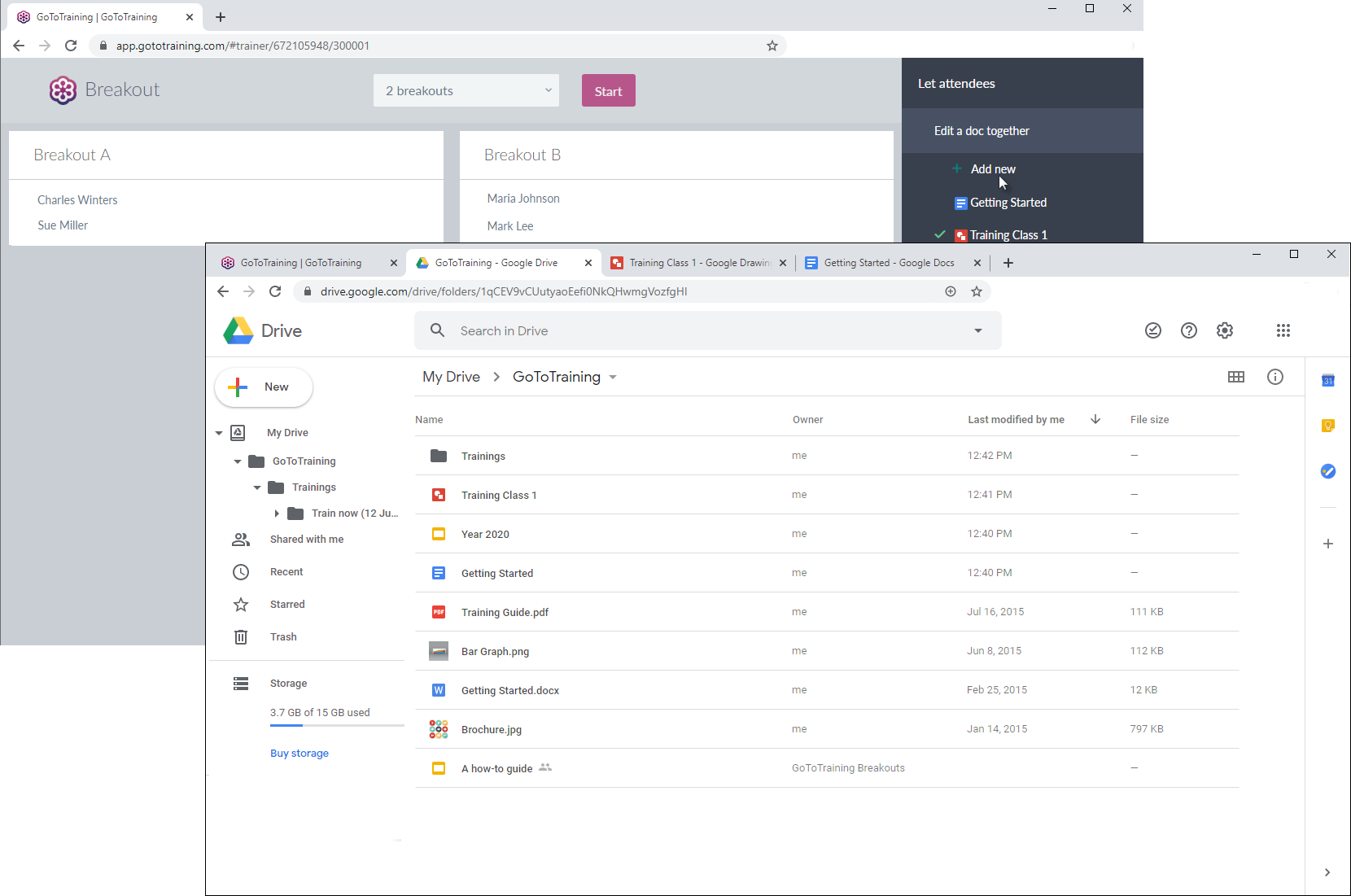This screenshot has height=896, width=1351.
Task: Click Add new in side panel
Action: (x=993, y=169)
